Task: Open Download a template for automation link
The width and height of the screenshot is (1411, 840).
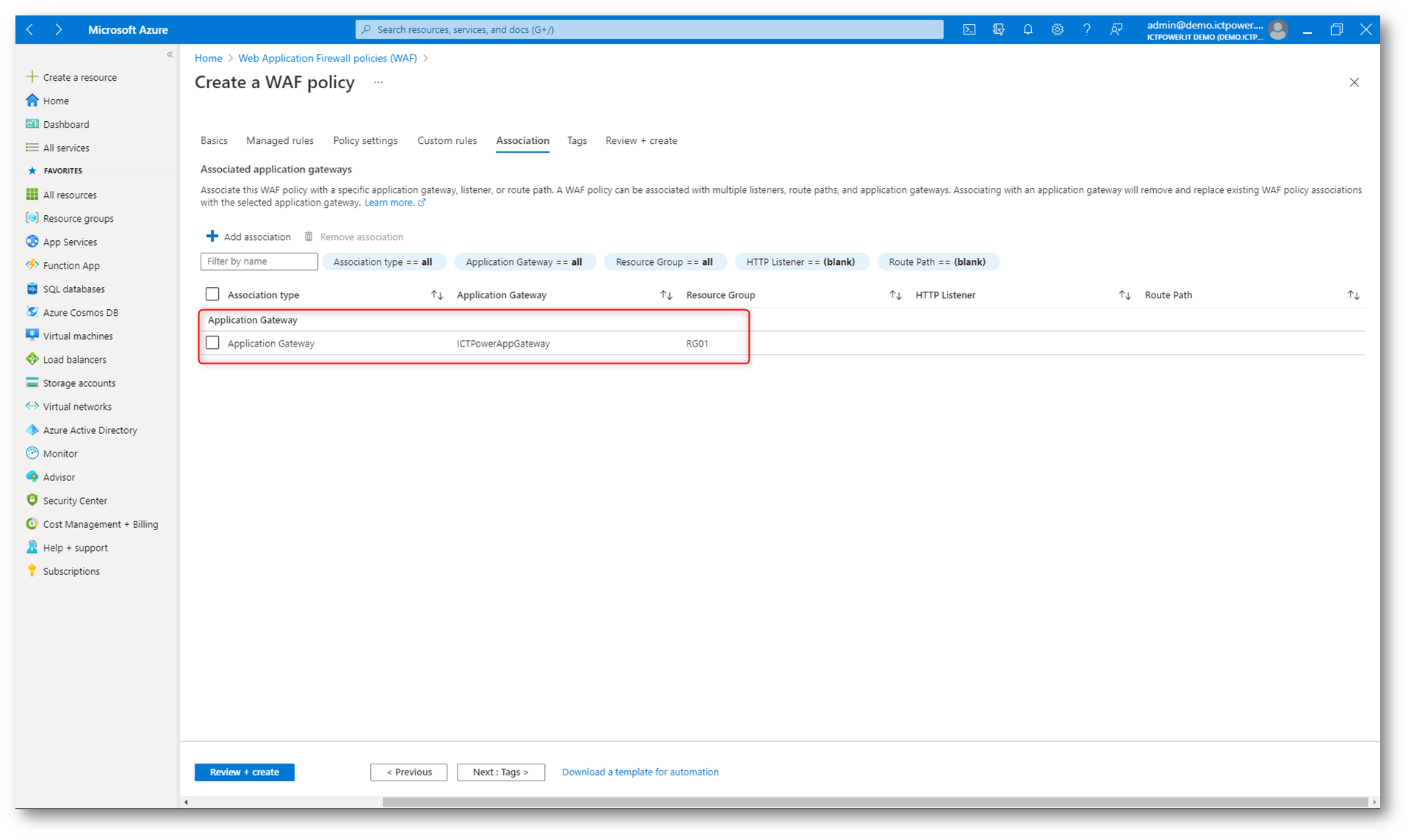Action: (640, 772)
